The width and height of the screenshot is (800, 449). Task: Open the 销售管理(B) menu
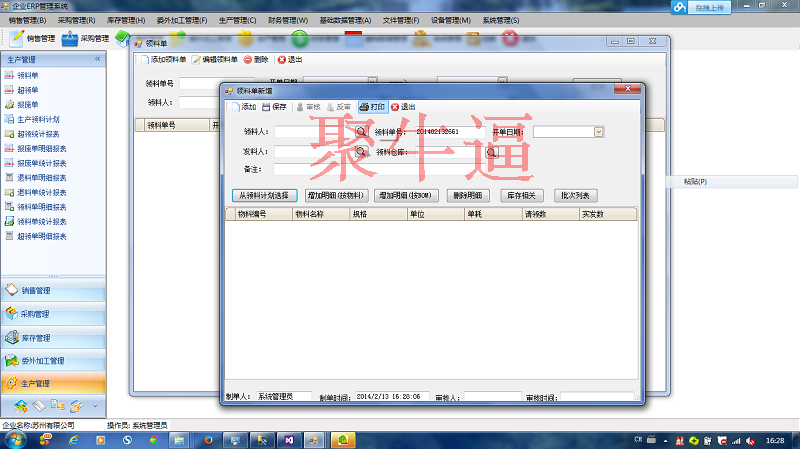28,20
